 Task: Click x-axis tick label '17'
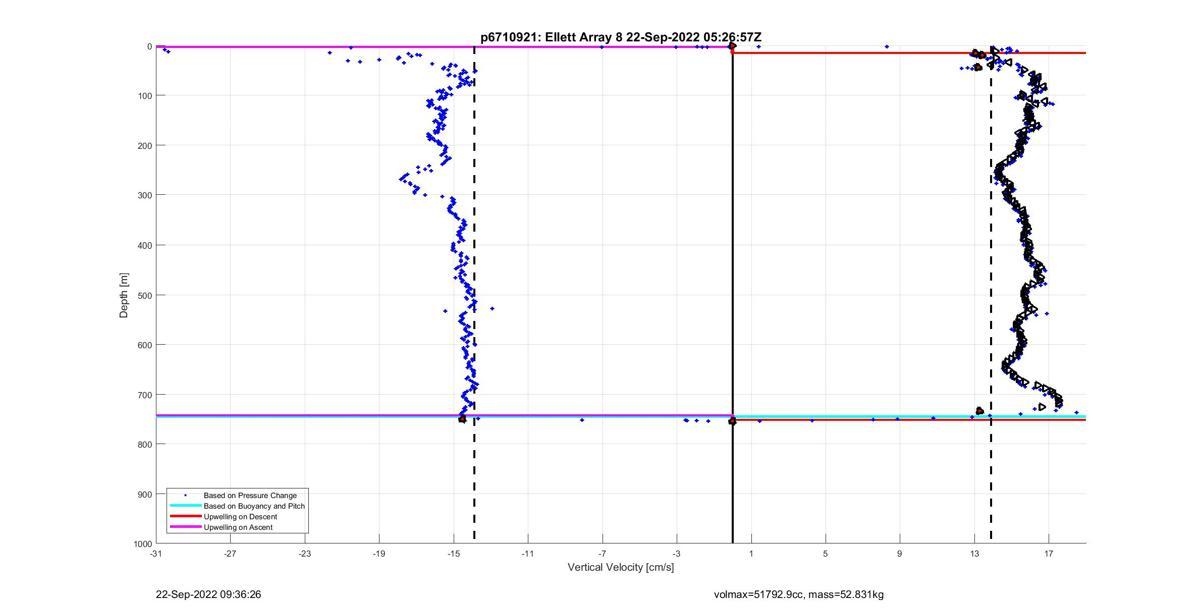pyautogui.click(x=1048, y=553)
